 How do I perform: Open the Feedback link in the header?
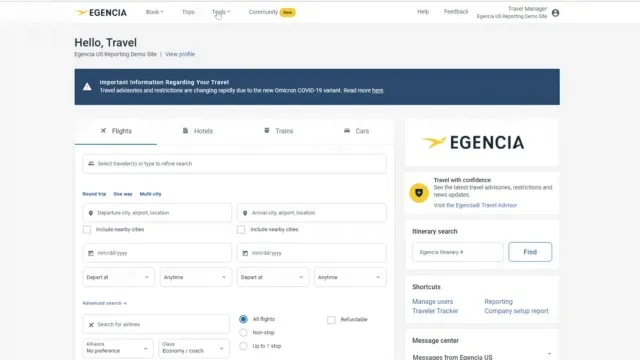pyautogui.click(x=456, y=12)
